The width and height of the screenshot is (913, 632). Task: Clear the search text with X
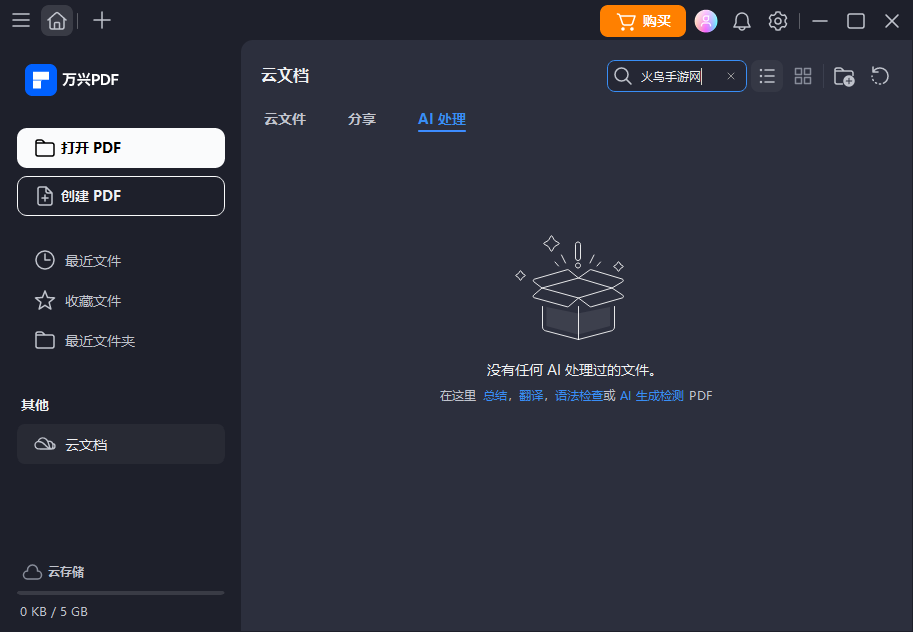coord(731,76)
